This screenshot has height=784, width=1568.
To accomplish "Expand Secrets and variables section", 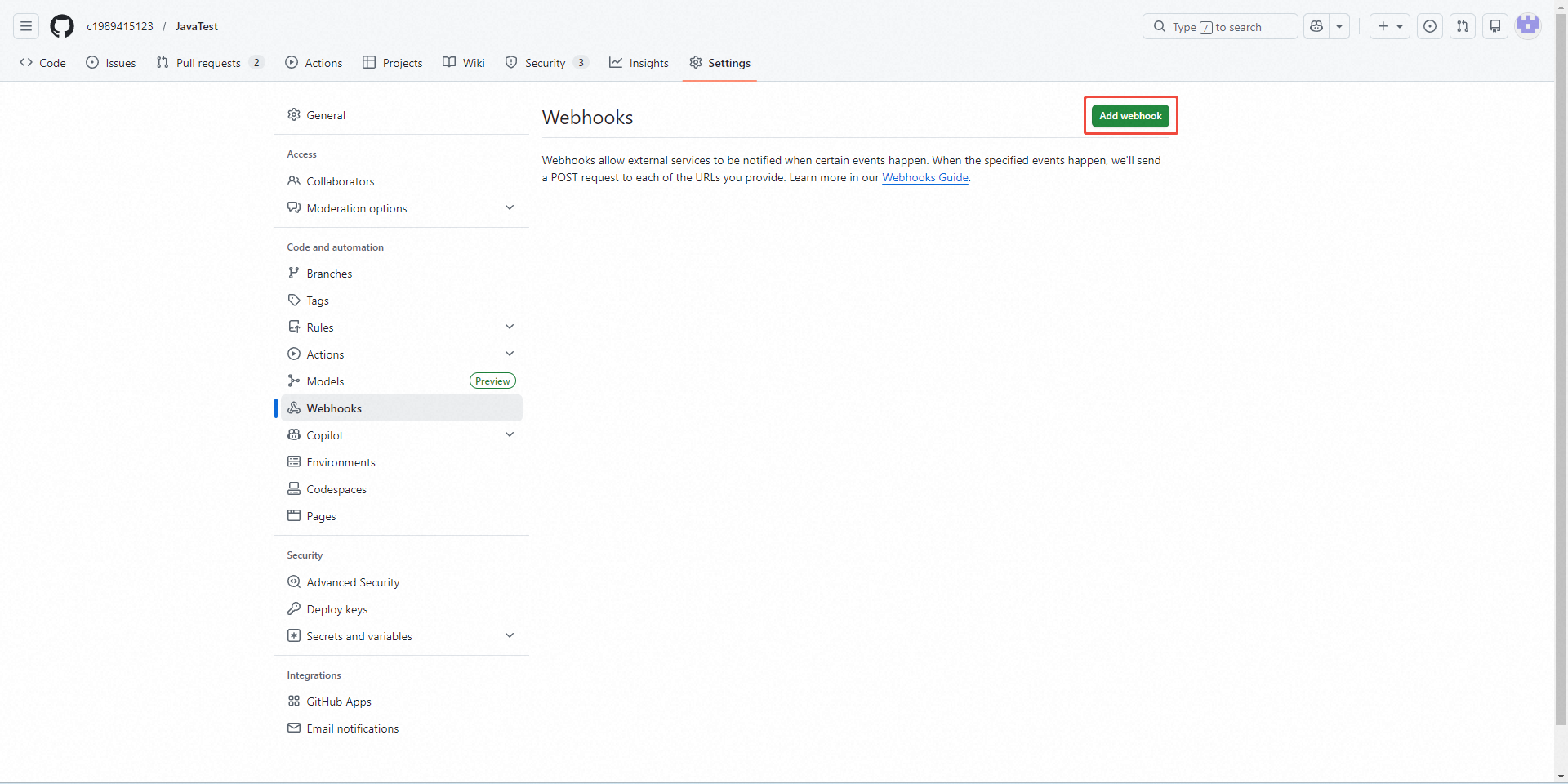I will (510, 635).
